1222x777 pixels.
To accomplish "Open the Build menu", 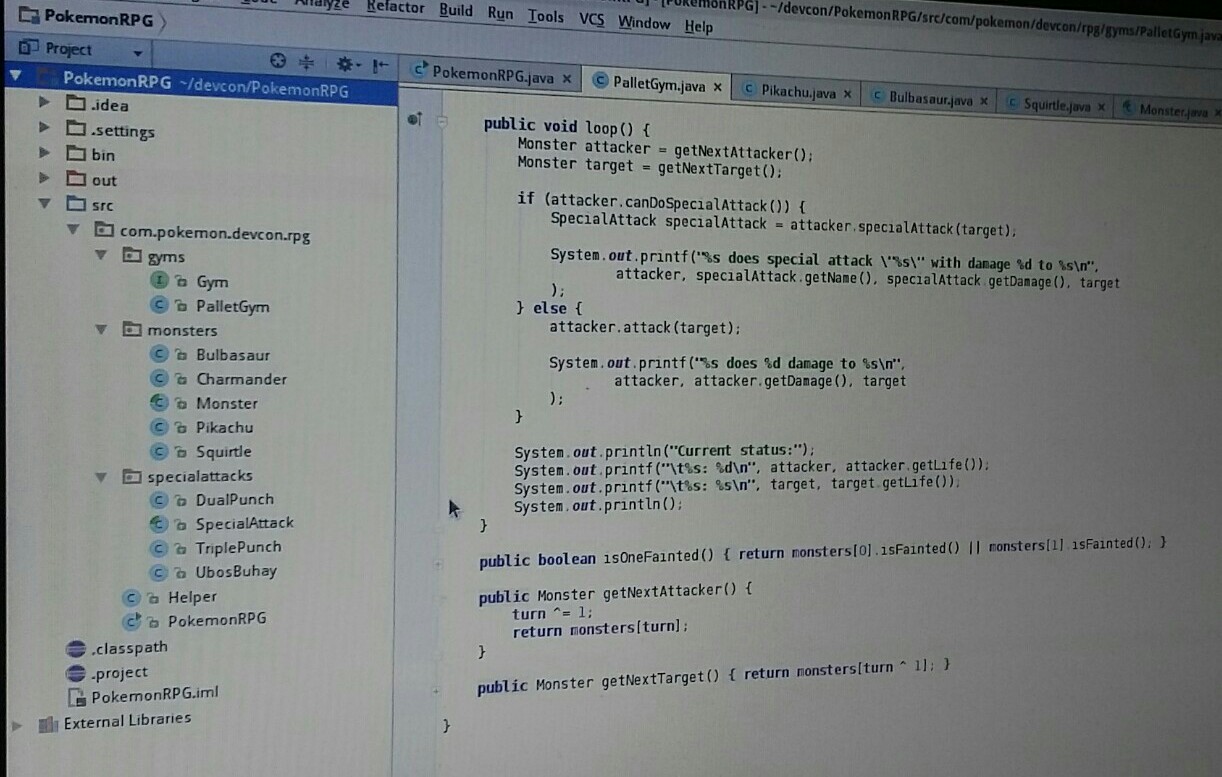I will [x=456, y=11].
